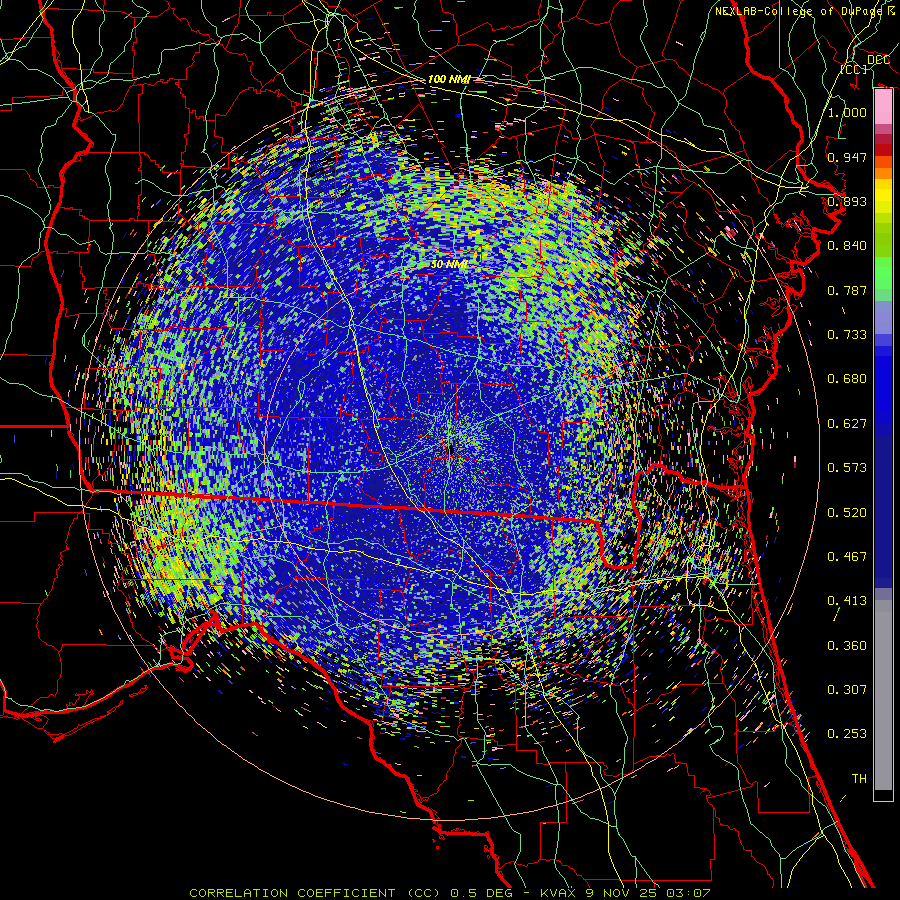Click the 0.680 legend value
Image resolution: width=900 pixels, height=900 pixels.
click(847, 379)
